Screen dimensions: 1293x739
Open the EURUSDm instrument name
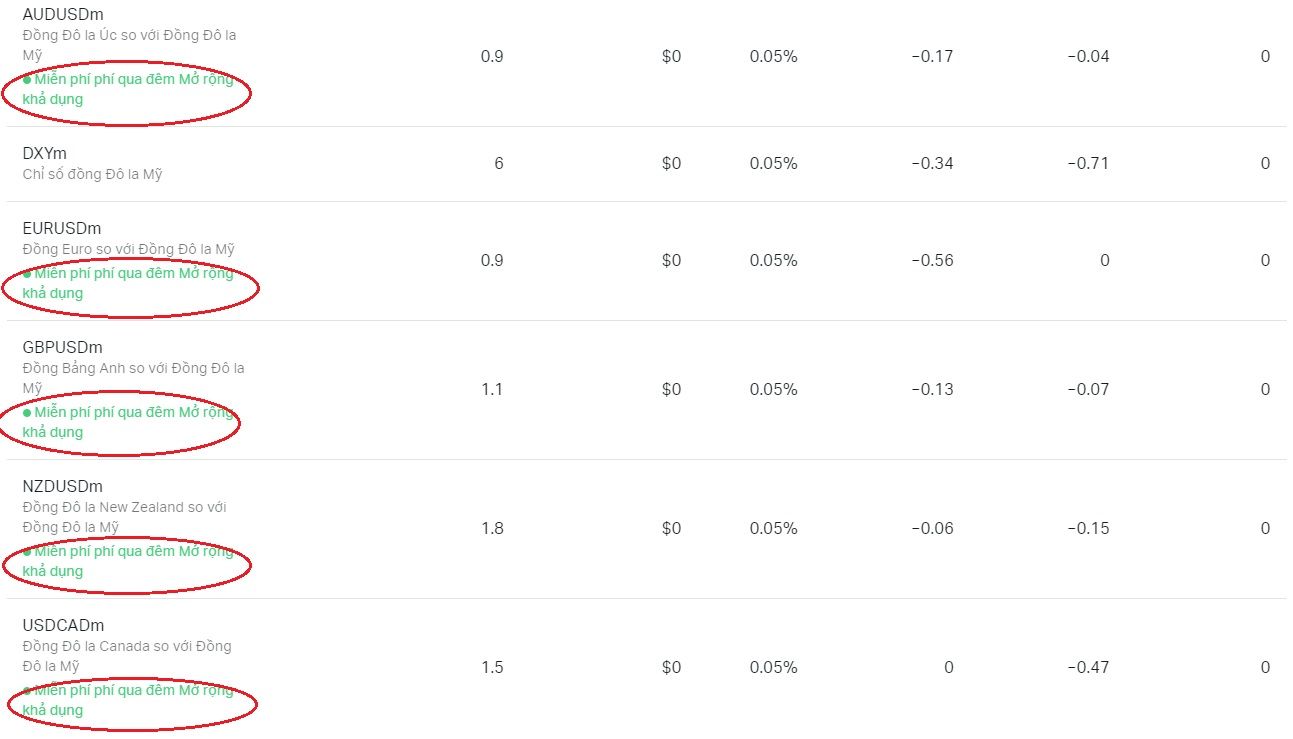tap(62, 228)
